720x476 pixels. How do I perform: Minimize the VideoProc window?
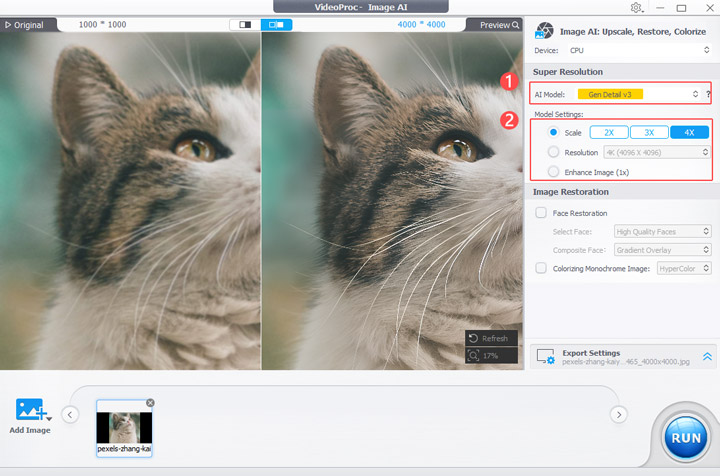(x=660, y=8)
